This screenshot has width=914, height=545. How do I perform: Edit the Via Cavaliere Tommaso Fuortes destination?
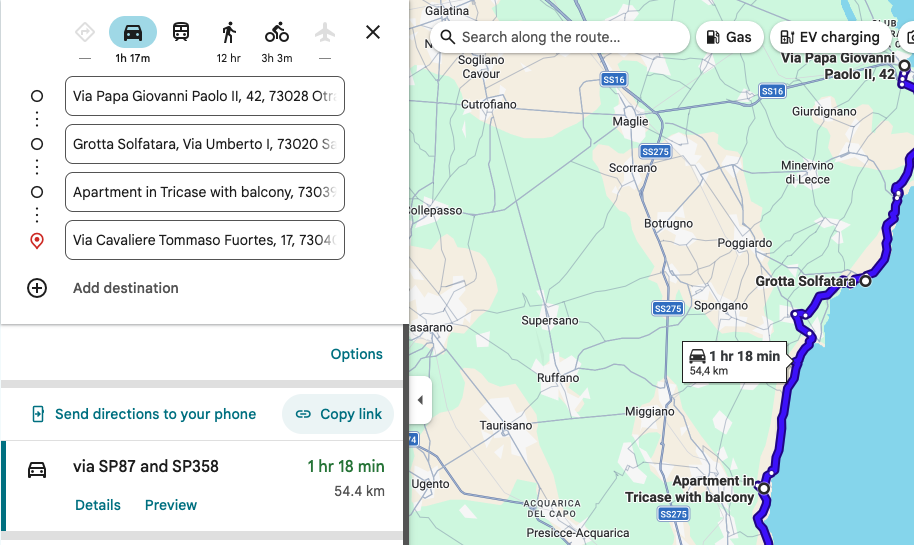click(x=205, y=240)
